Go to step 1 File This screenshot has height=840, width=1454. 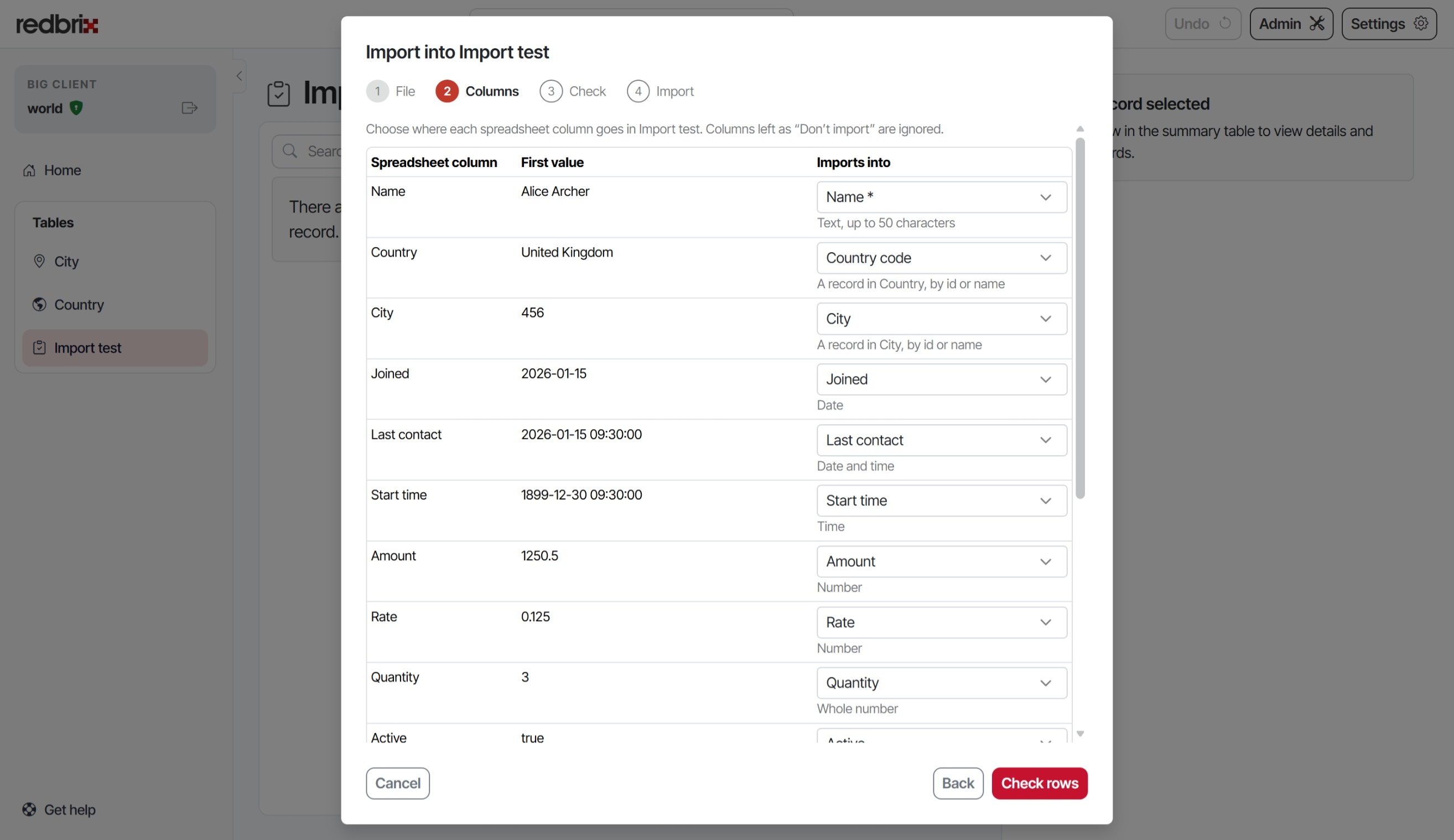(391, 91)
